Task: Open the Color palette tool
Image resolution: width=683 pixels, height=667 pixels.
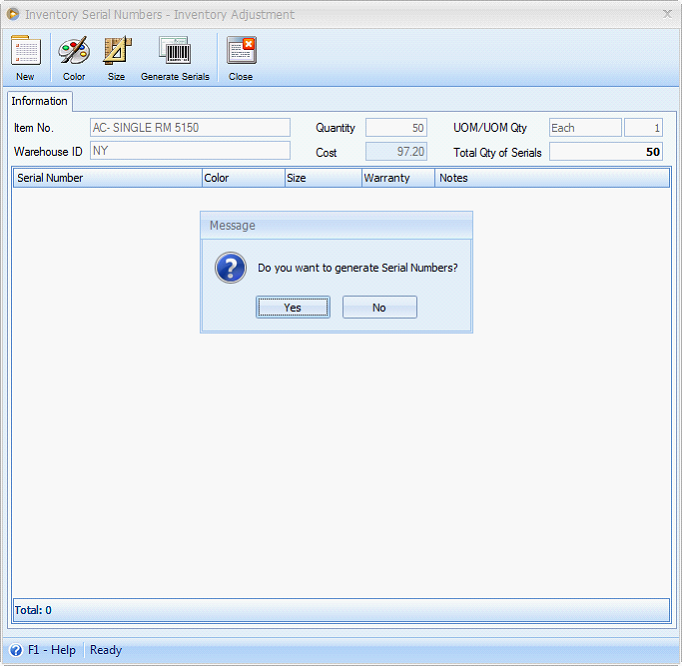Action: [74, 51]
